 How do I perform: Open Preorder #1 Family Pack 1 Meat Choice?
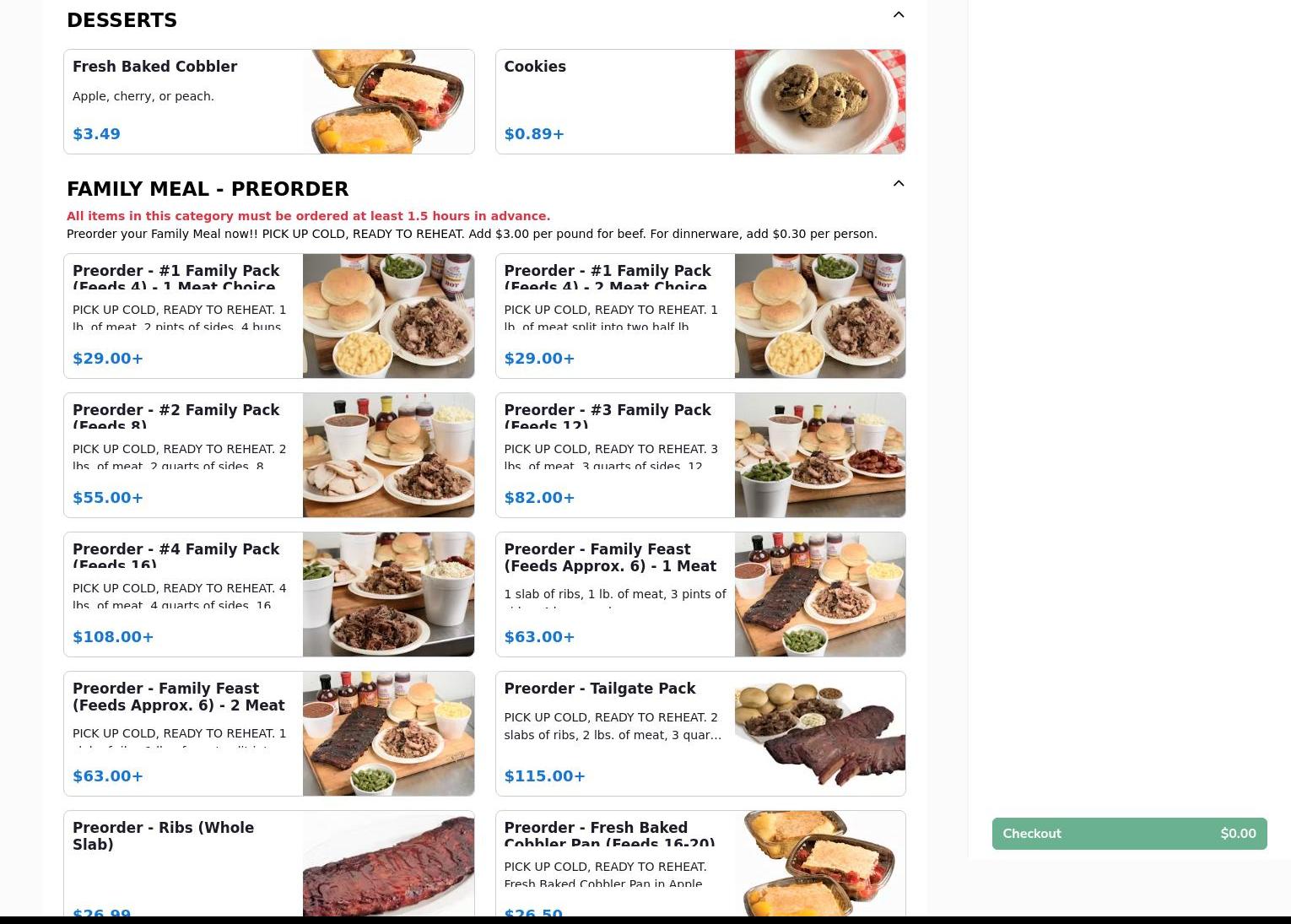[x=268, y=316]
